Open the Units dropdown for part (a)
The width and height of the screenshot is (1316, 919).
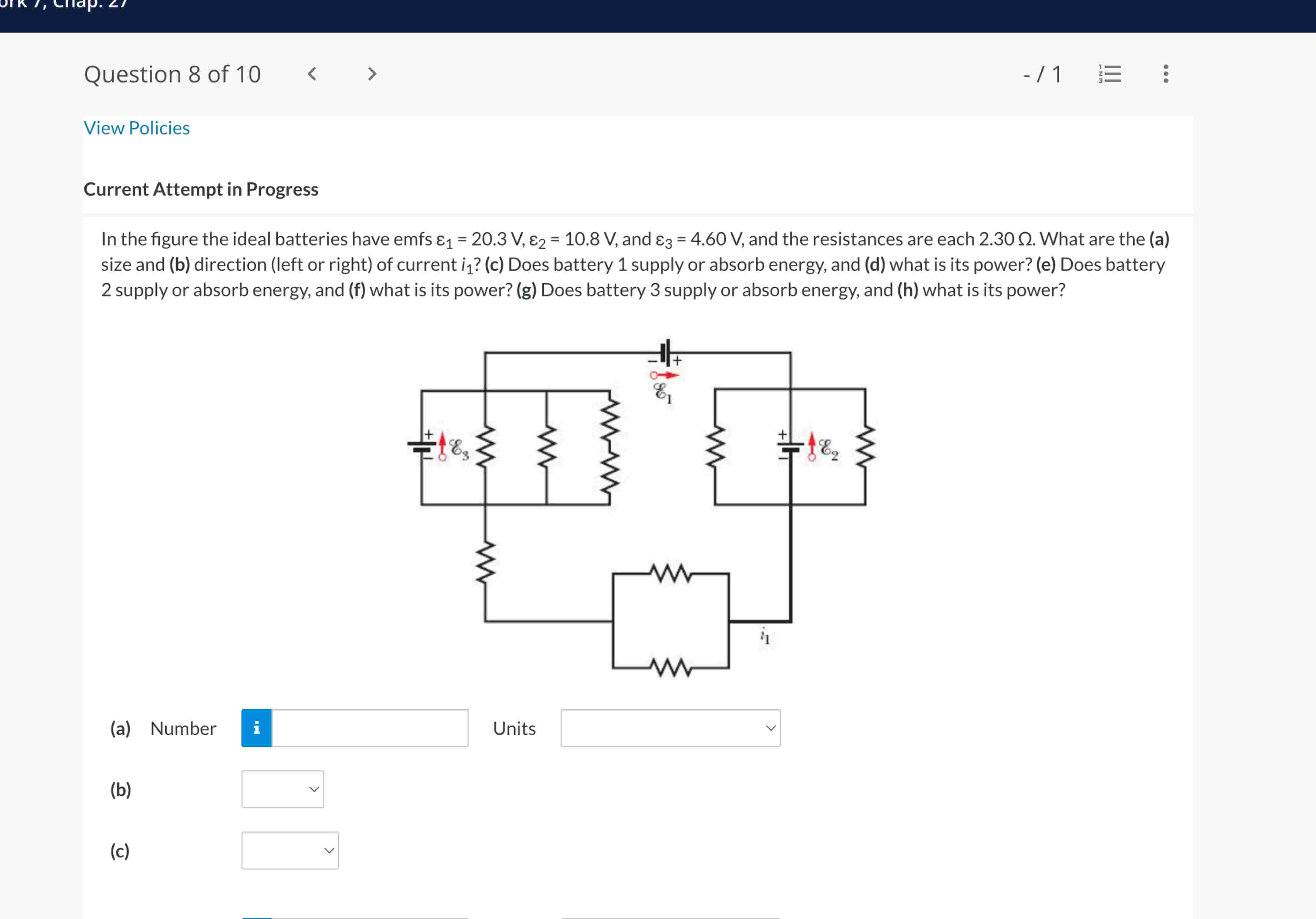tap(670, 728)
